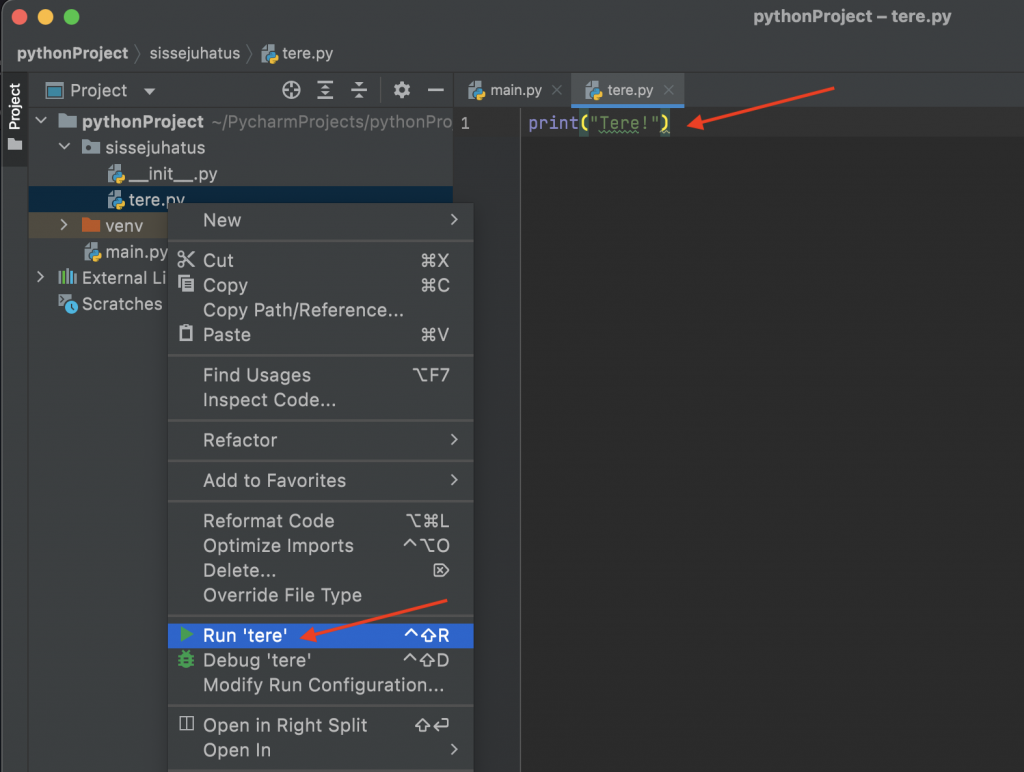Choose Reformat Code
Screen dimensions: 1024x772
pos(321,521)
